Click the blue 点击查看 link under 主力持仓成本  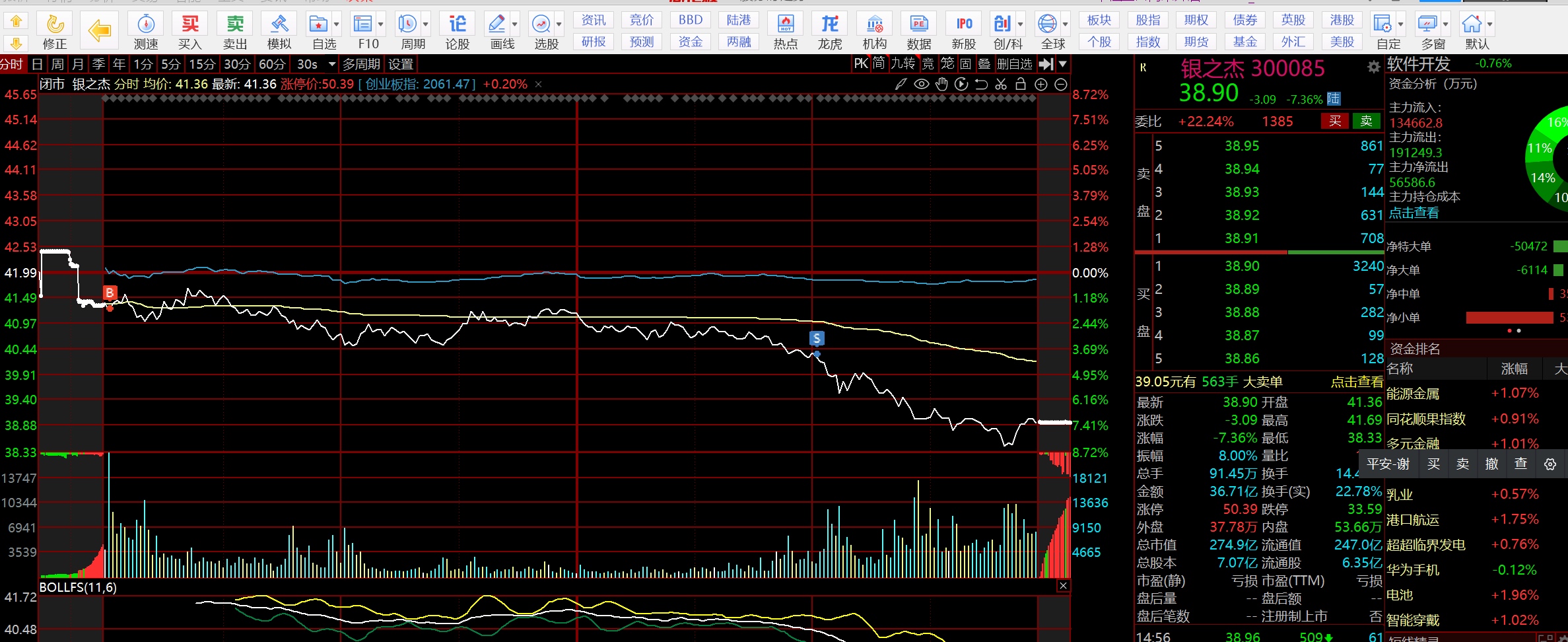(x=1414, y=213)
